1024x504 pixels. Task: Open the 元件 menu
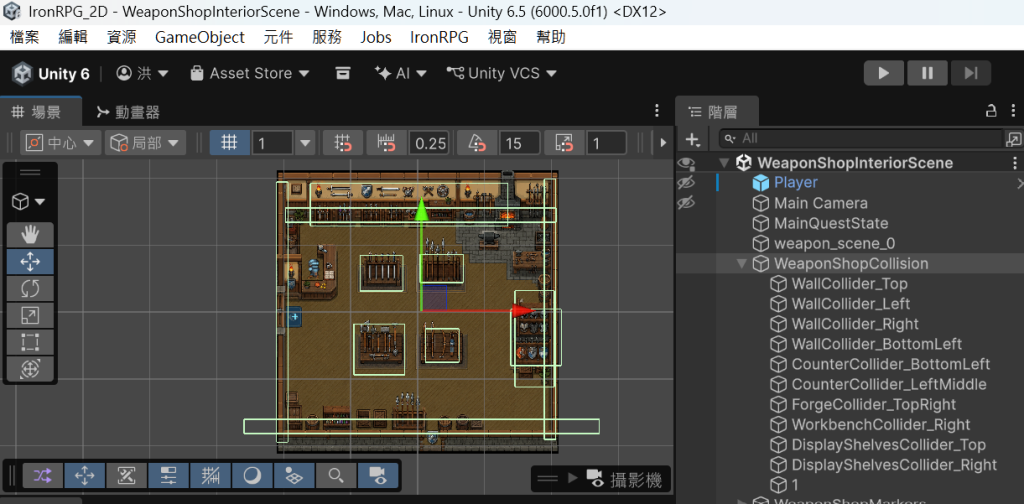click(x=279, y=37)
